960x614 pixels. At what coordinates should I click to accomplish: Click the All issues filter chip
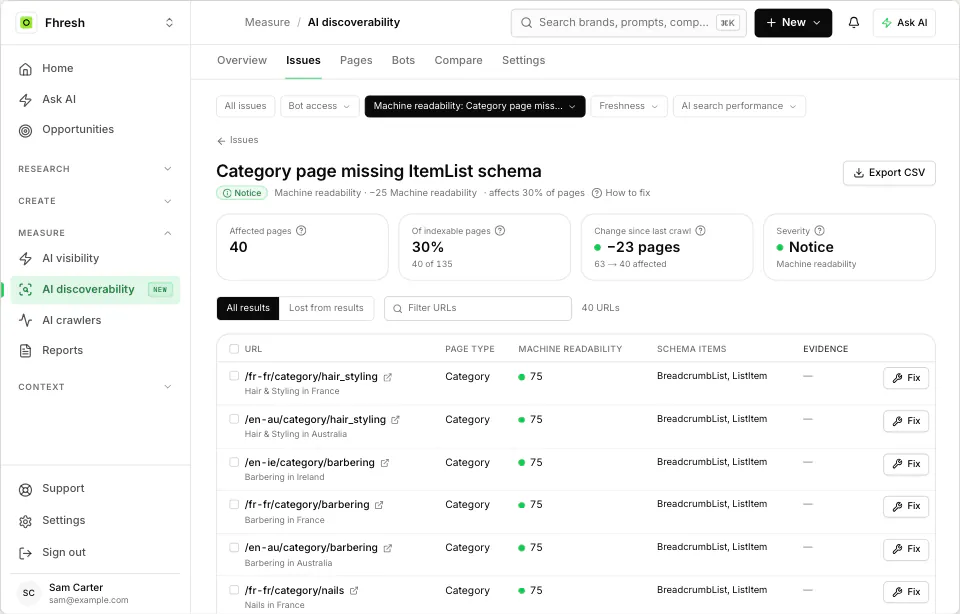(246, 106)
